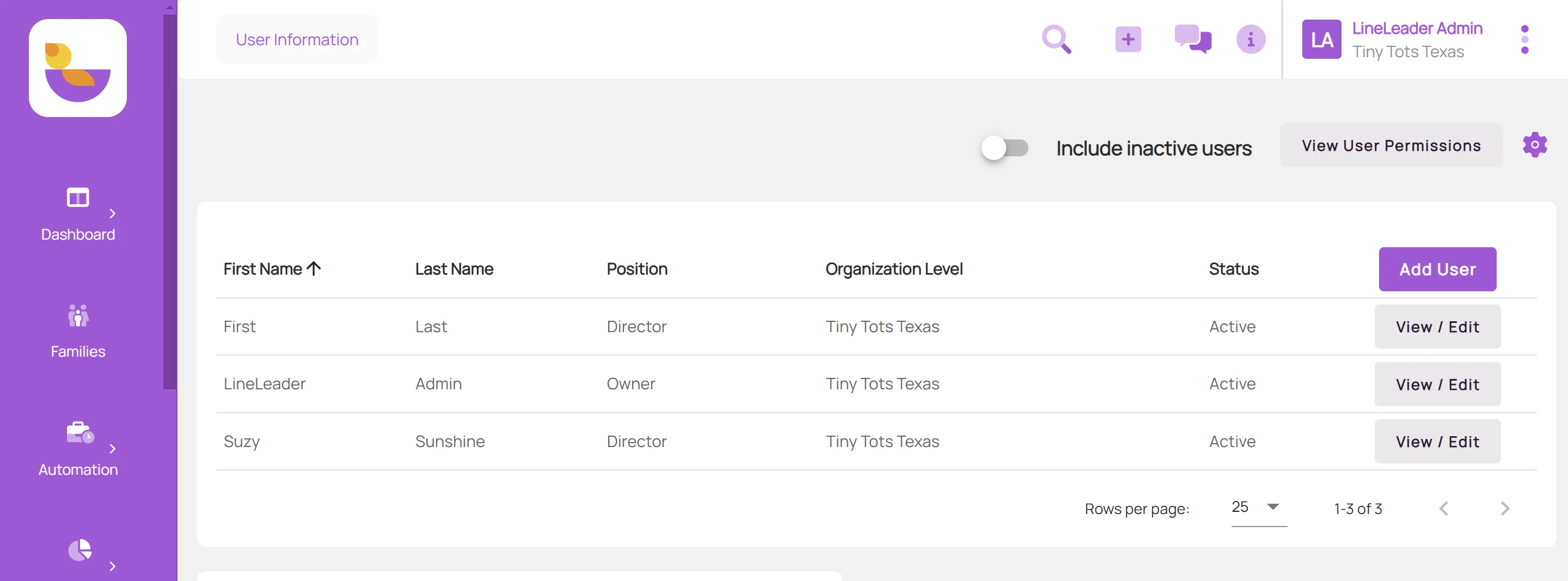Click the View User Permissions button
Screen dimensions: 1568x581
click(x=1391, y=145)
